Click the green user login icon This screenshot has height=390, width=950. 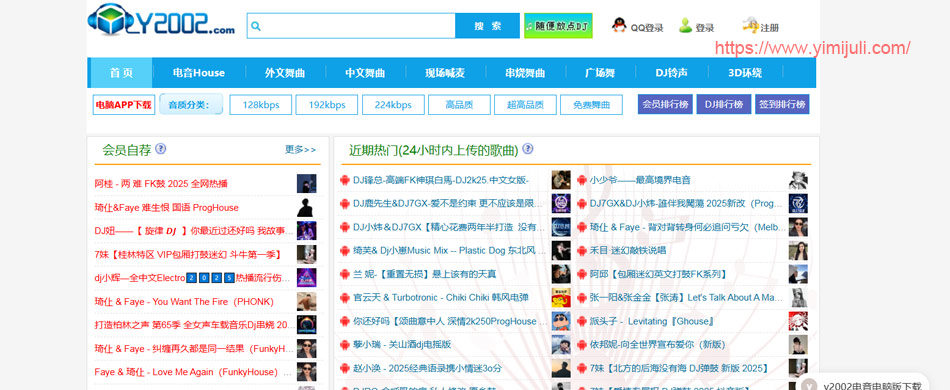[685, 25]
